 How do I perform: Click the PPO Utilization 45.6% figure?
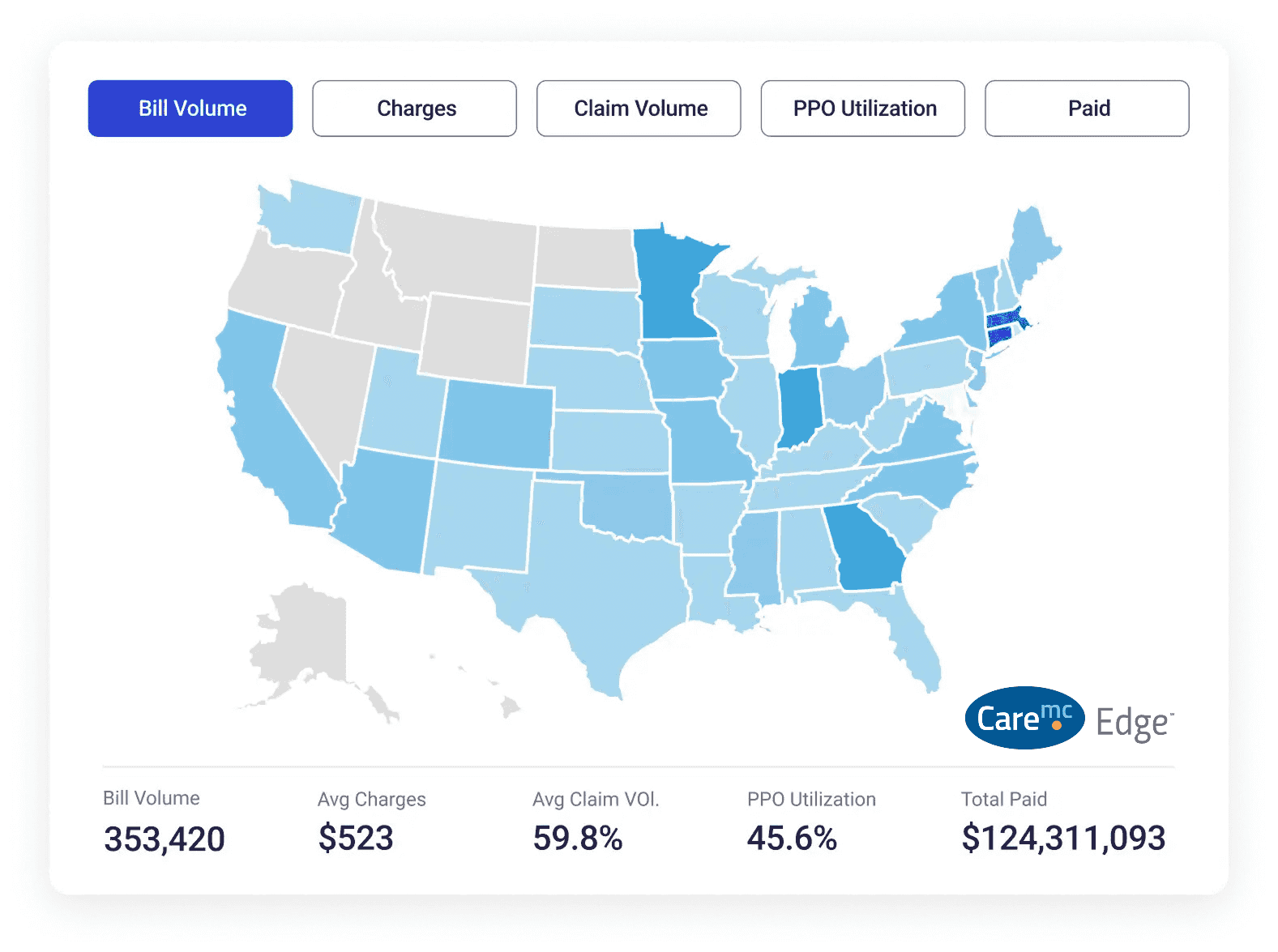(x=792, y=838)
